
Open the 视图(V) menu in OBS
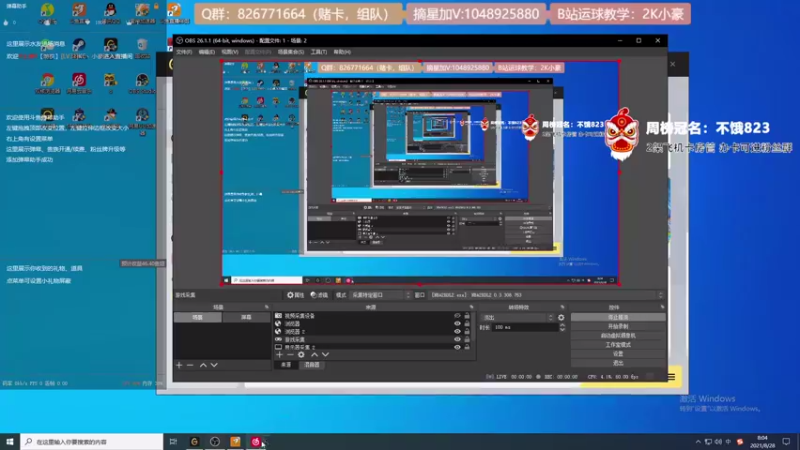coord(230,52)
